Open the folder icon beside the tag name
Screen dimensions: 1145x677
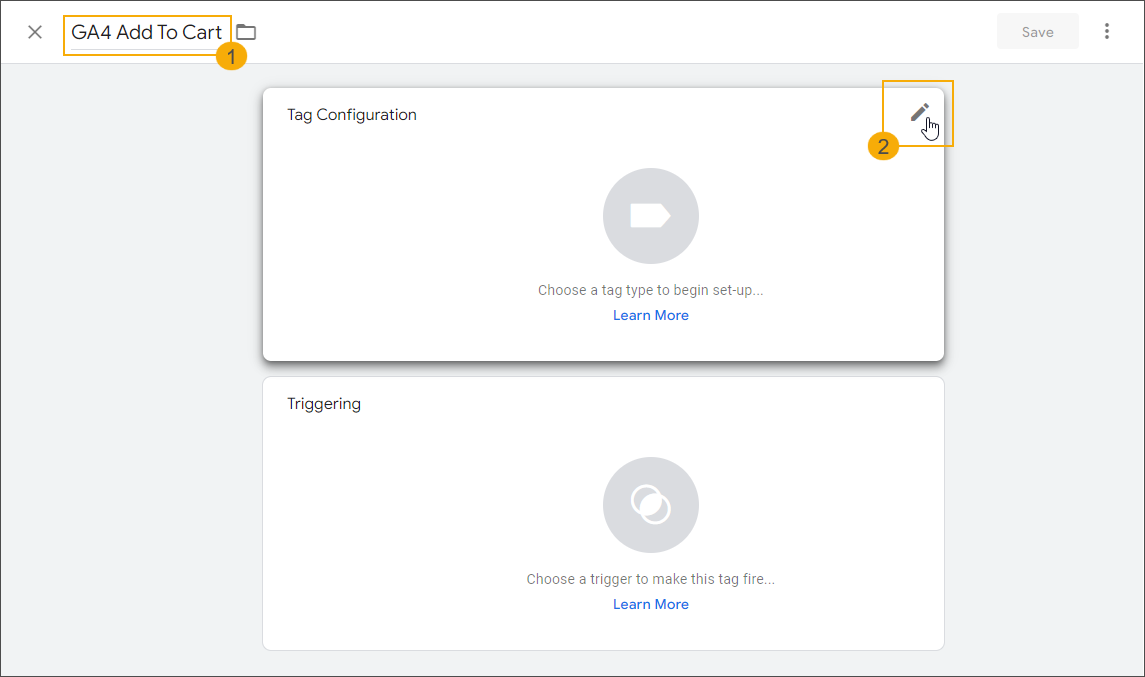[x=245, y=31]
